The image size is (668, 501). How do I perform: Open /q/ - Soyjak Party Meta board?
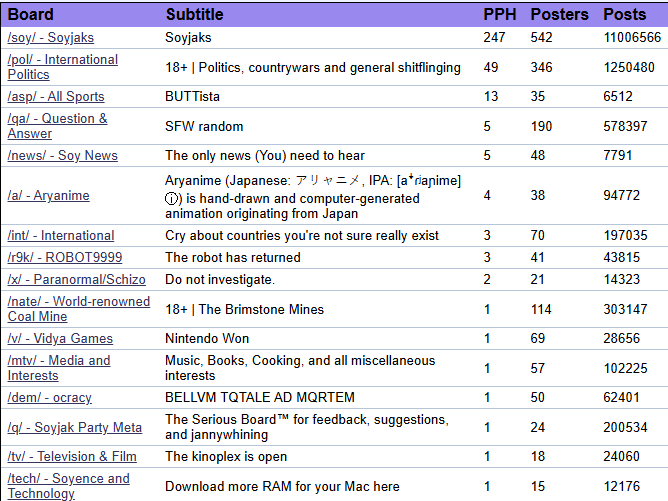click(x=75, y=427)
